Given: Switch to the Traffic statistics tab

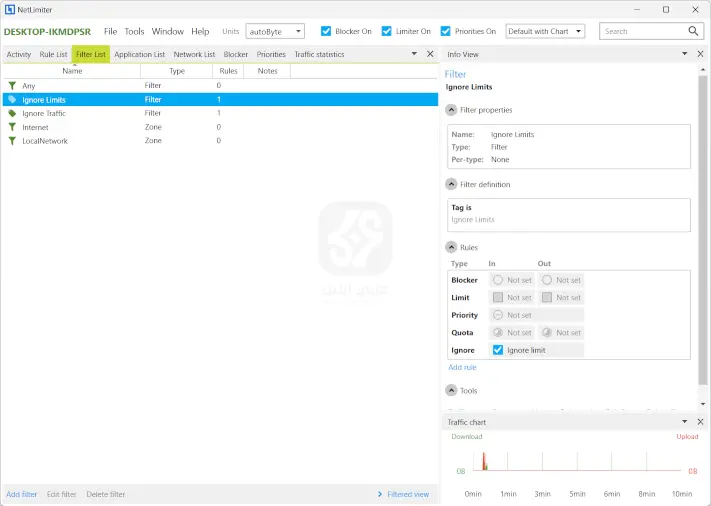Looking at the screenshot, I should coord(319,54).
